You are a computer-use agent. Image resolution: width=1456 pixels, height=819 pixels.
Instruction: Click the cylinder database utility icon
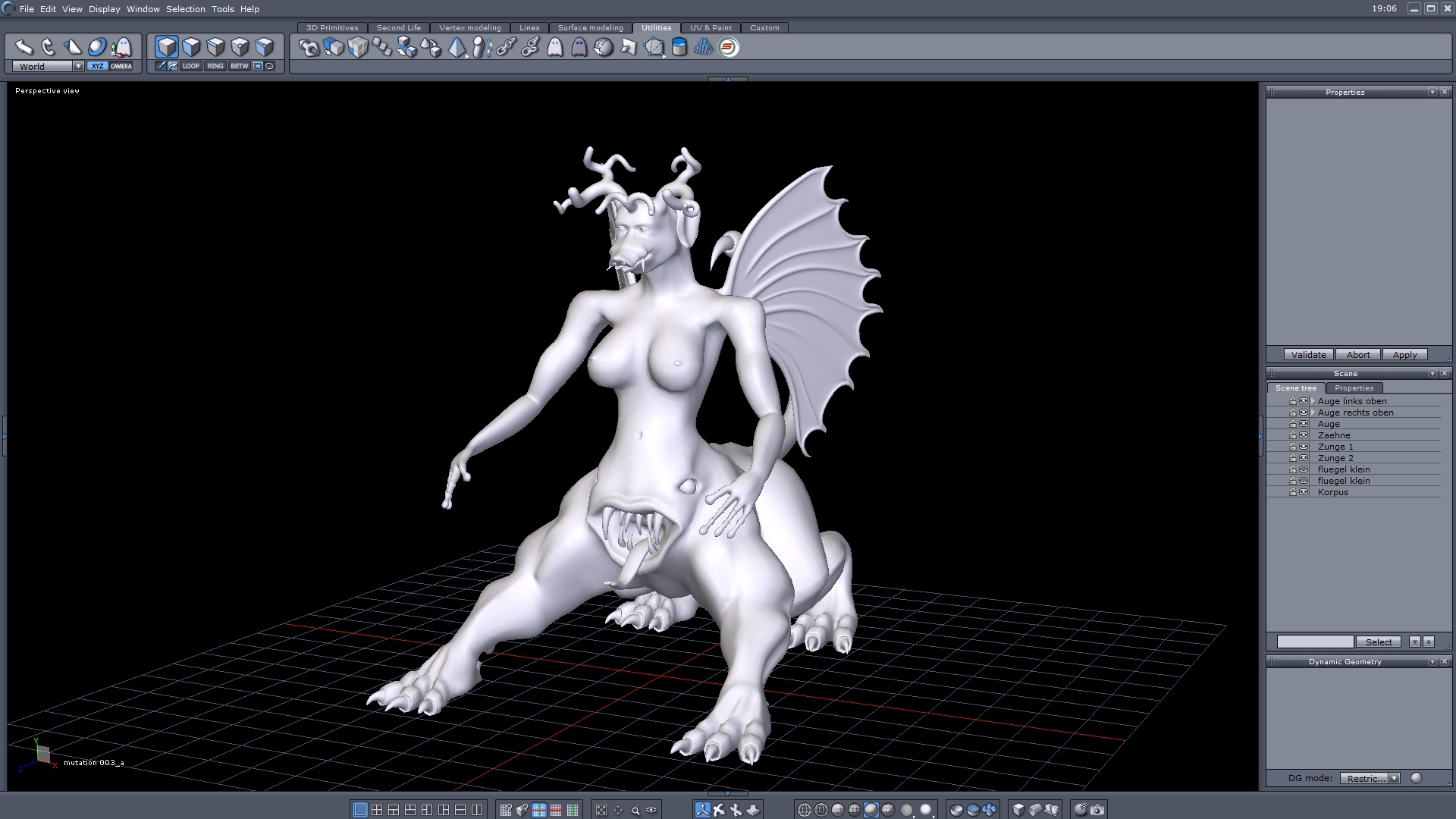(679, 48)
